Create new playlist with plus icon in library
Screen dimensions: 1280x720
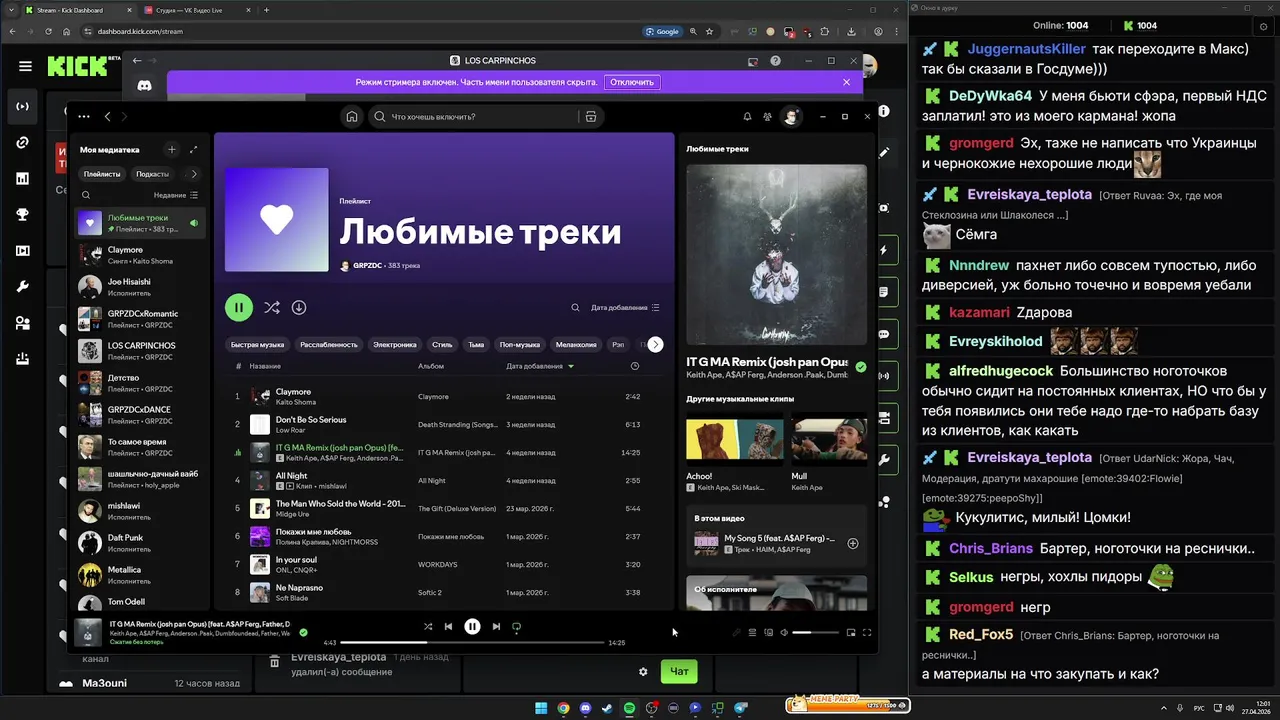pyautogui.click(x=172, y=150)
